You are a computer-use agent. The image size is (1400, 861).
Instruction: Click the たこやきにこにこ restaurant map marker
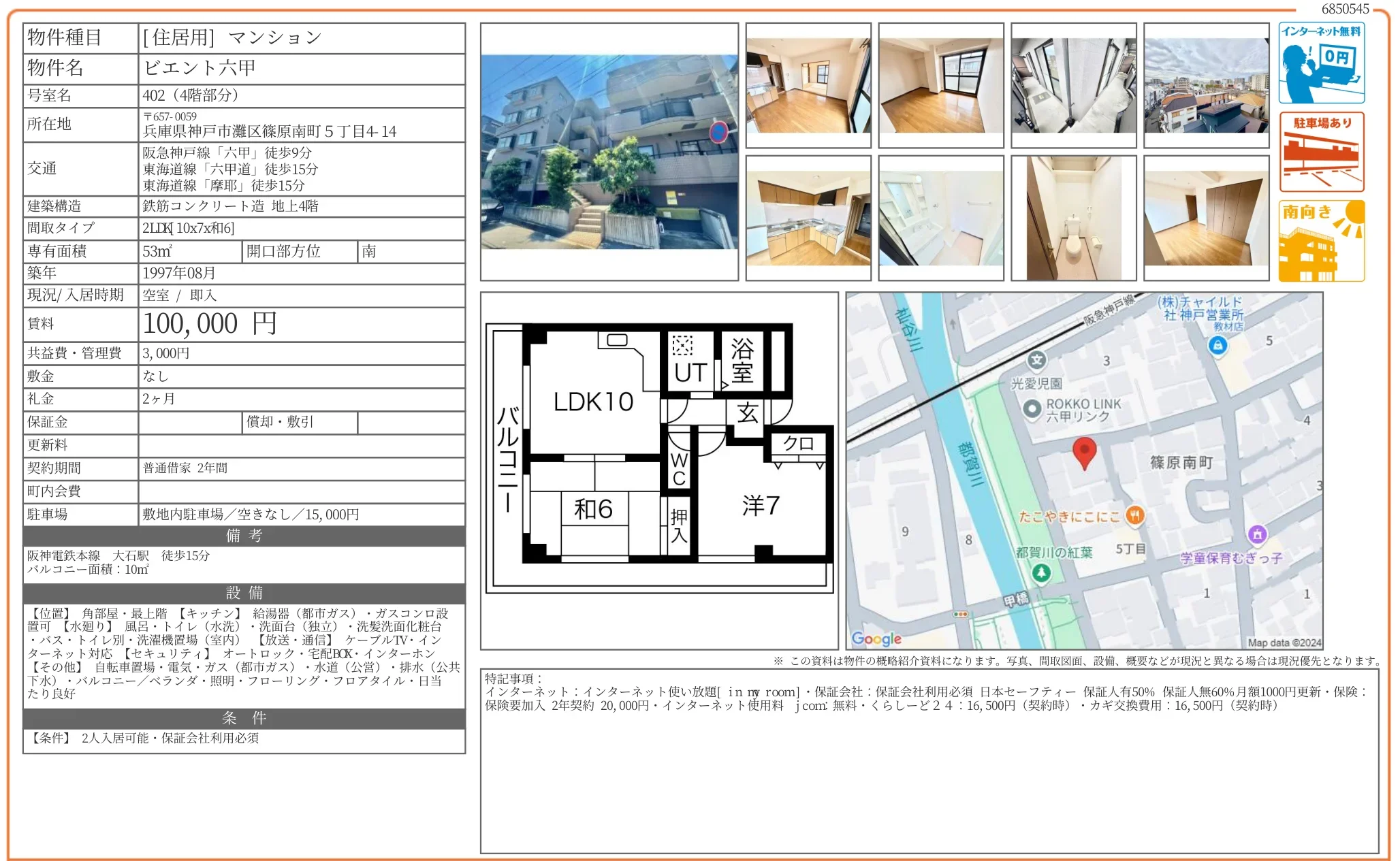pos(1134,515)
